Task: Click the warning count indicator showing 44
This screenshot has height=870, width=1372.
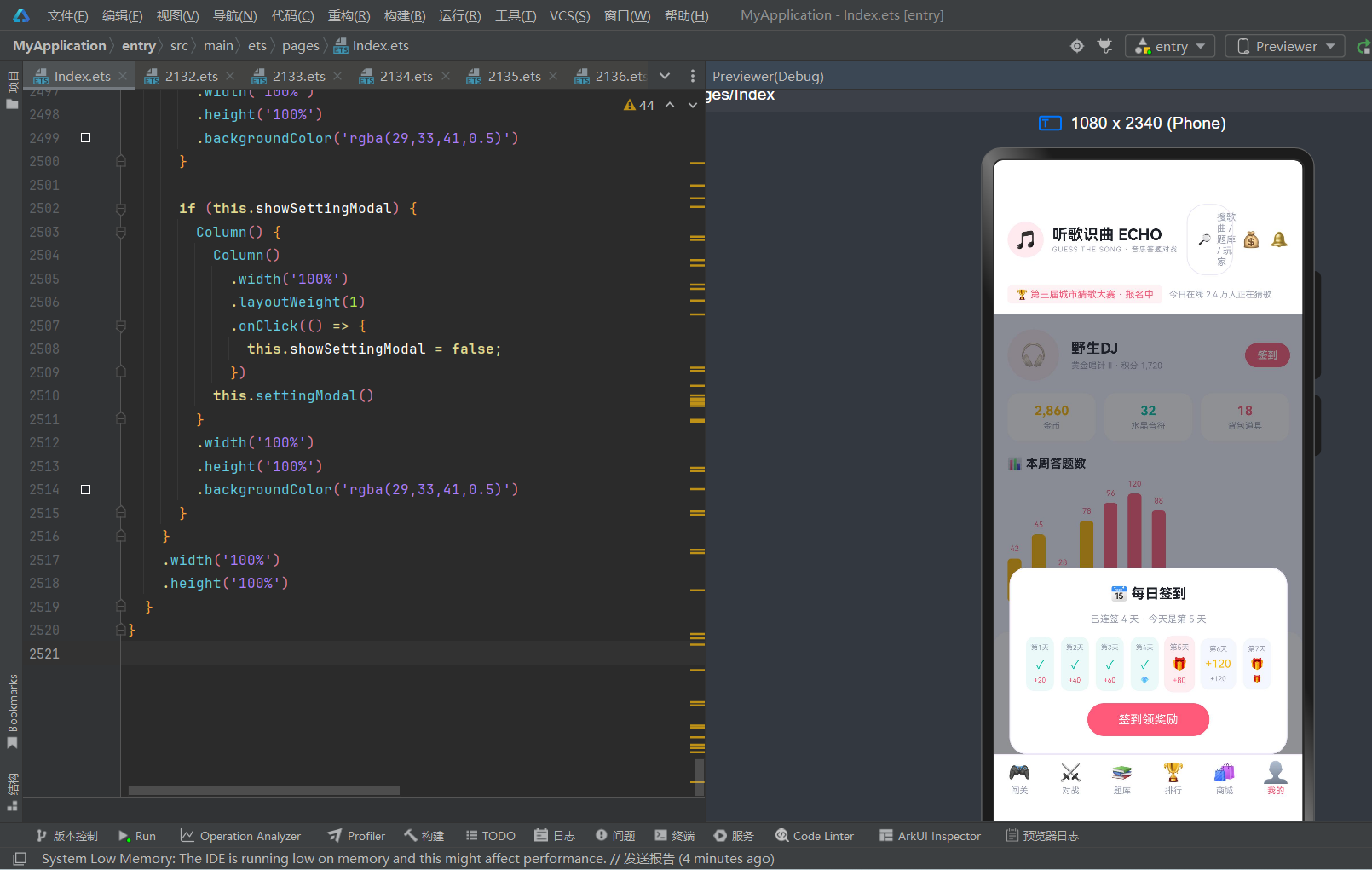Action: (639, 105)
